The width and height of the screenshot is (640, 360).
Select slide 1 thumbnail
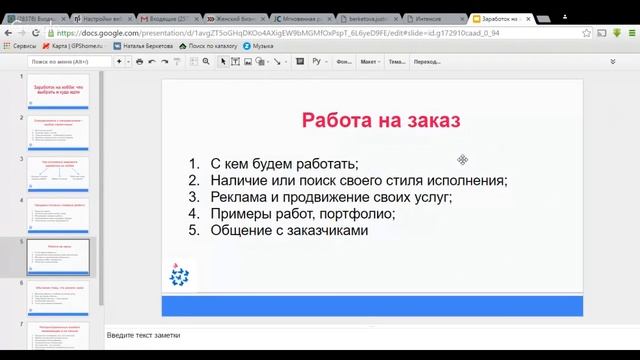pos(58,91)
